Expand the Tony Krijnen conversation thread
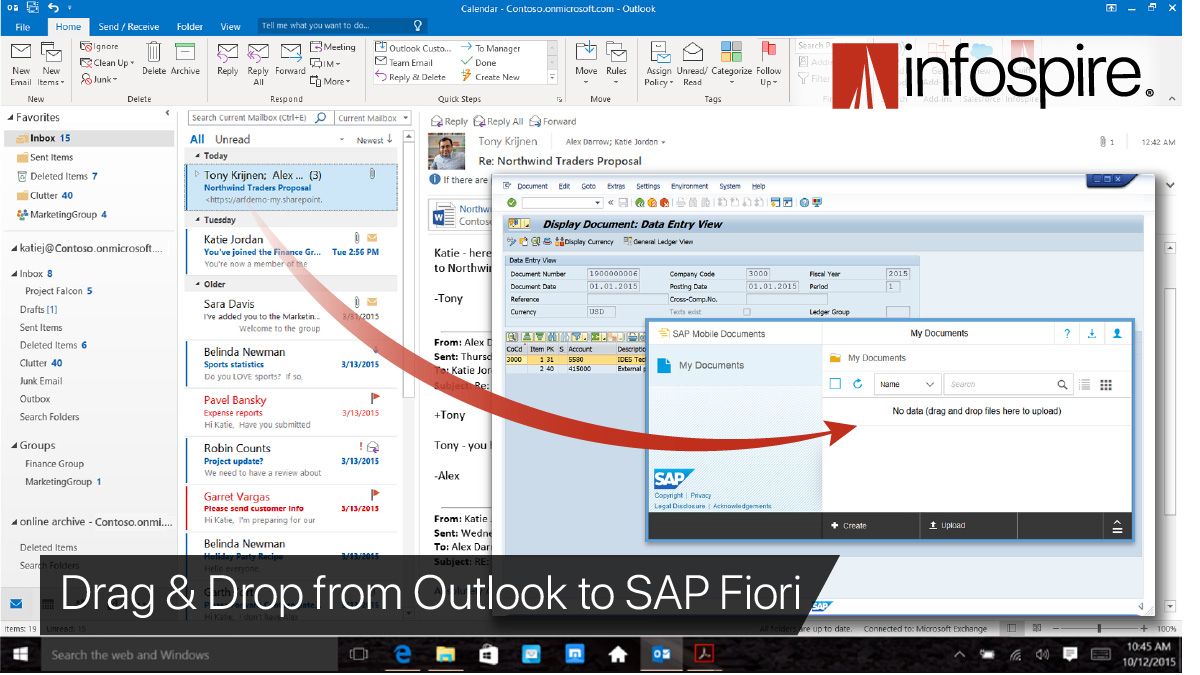The height and width of the screenshot is (675, 1200). pyautogui.click(x=196, y=175)
